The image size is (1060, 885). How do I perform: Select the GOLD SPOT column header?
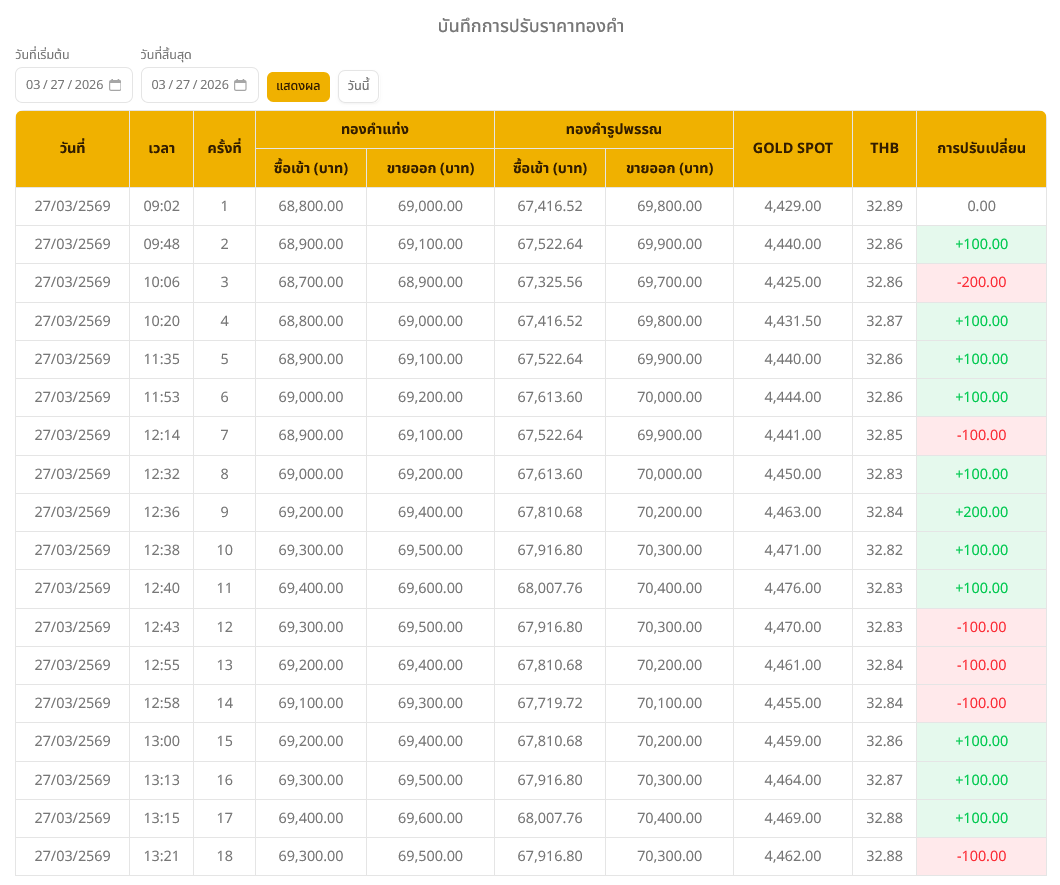(792, 149)
